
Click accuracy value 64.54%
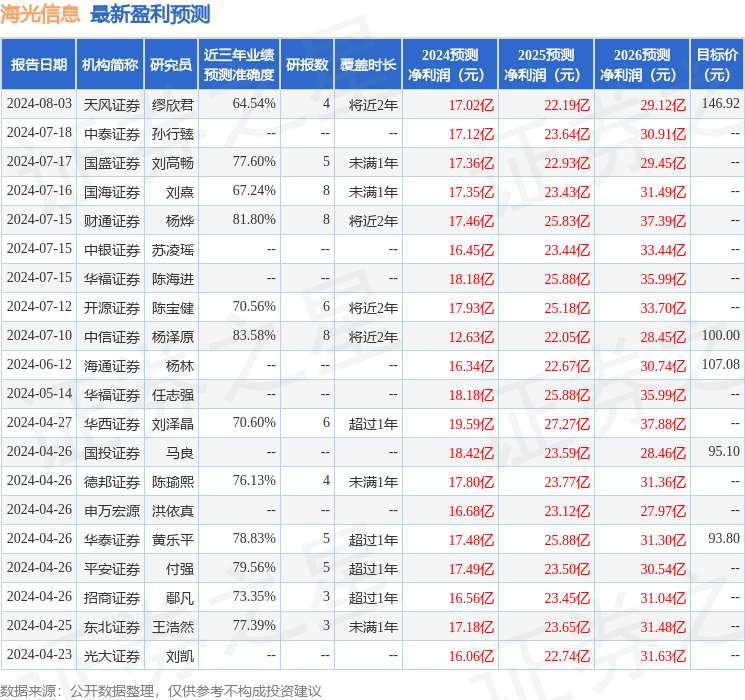click(254, 104)
